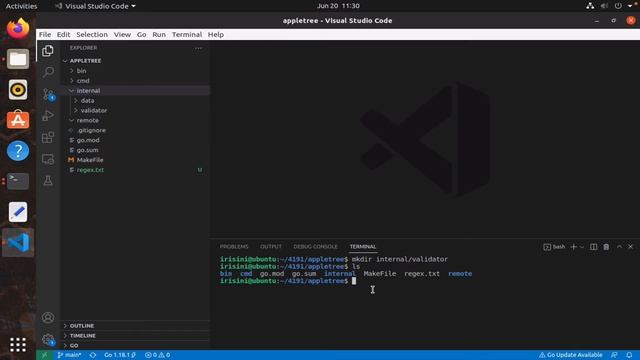Open notifications bell in status bar
The width and height of the screenshot is (640, 360).
pos(629,355)
